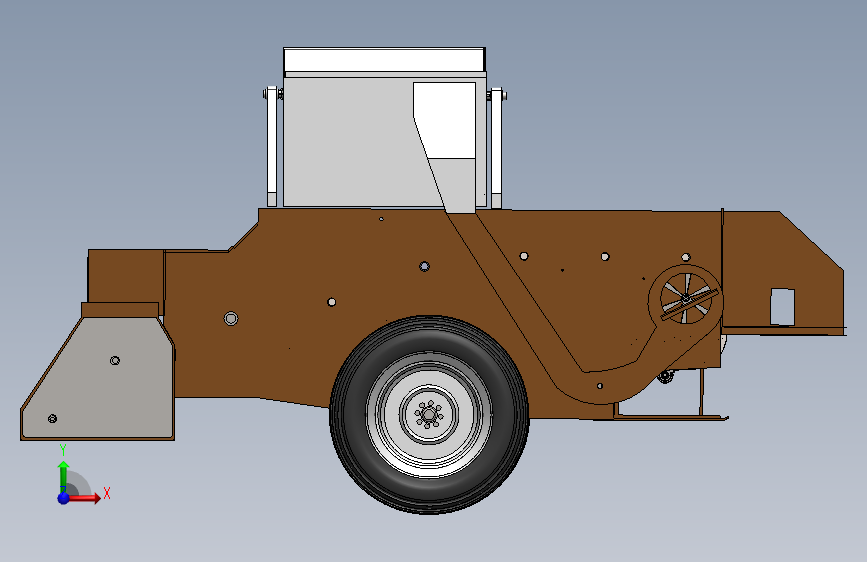Click the blue Z axis ball on the triad
This screenshot has height=562, width=867.
coord(64,498)
